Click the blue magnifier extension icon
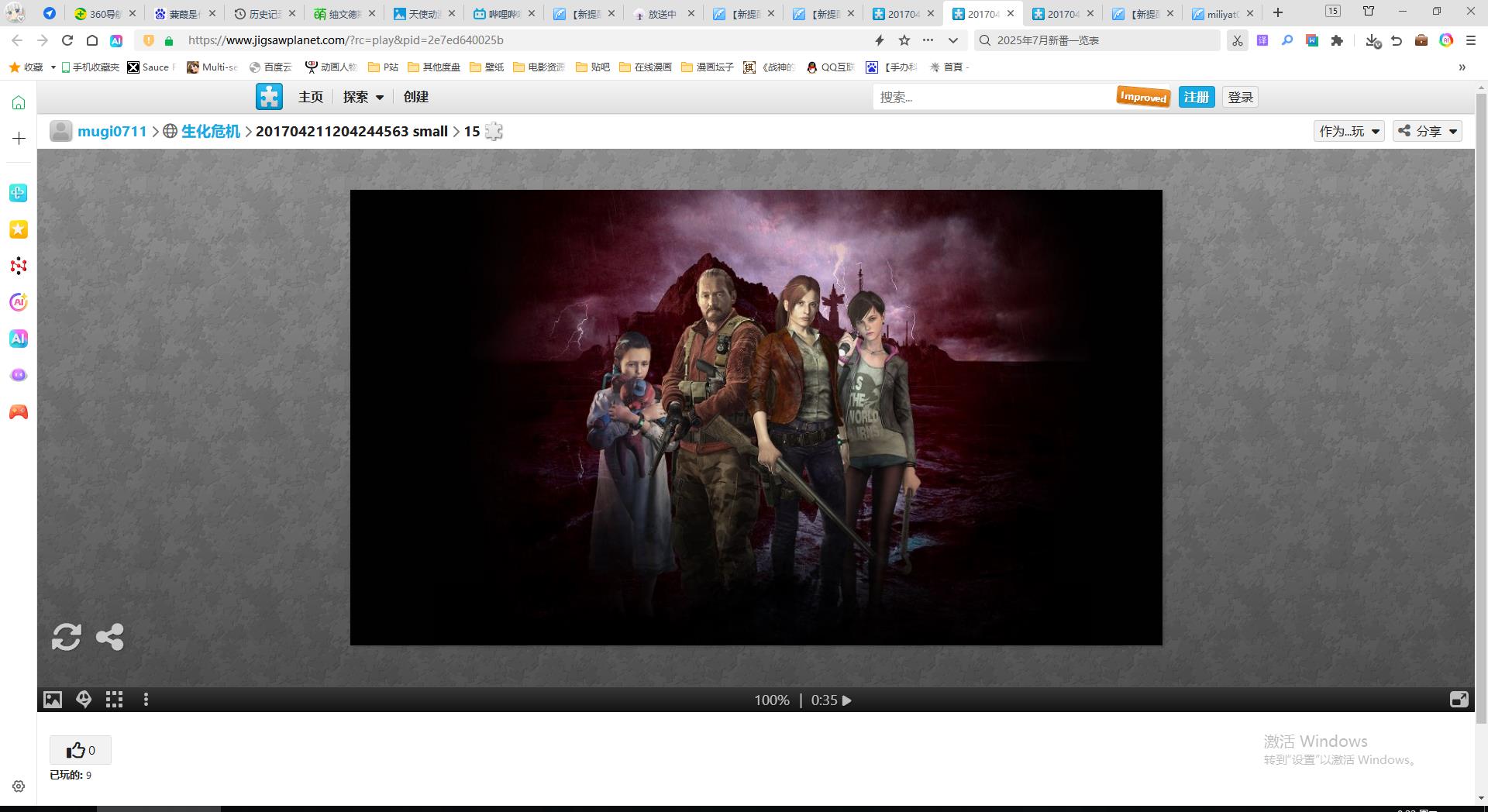The width and height of the screenshot is (1488, 812). coord(1287,40)
